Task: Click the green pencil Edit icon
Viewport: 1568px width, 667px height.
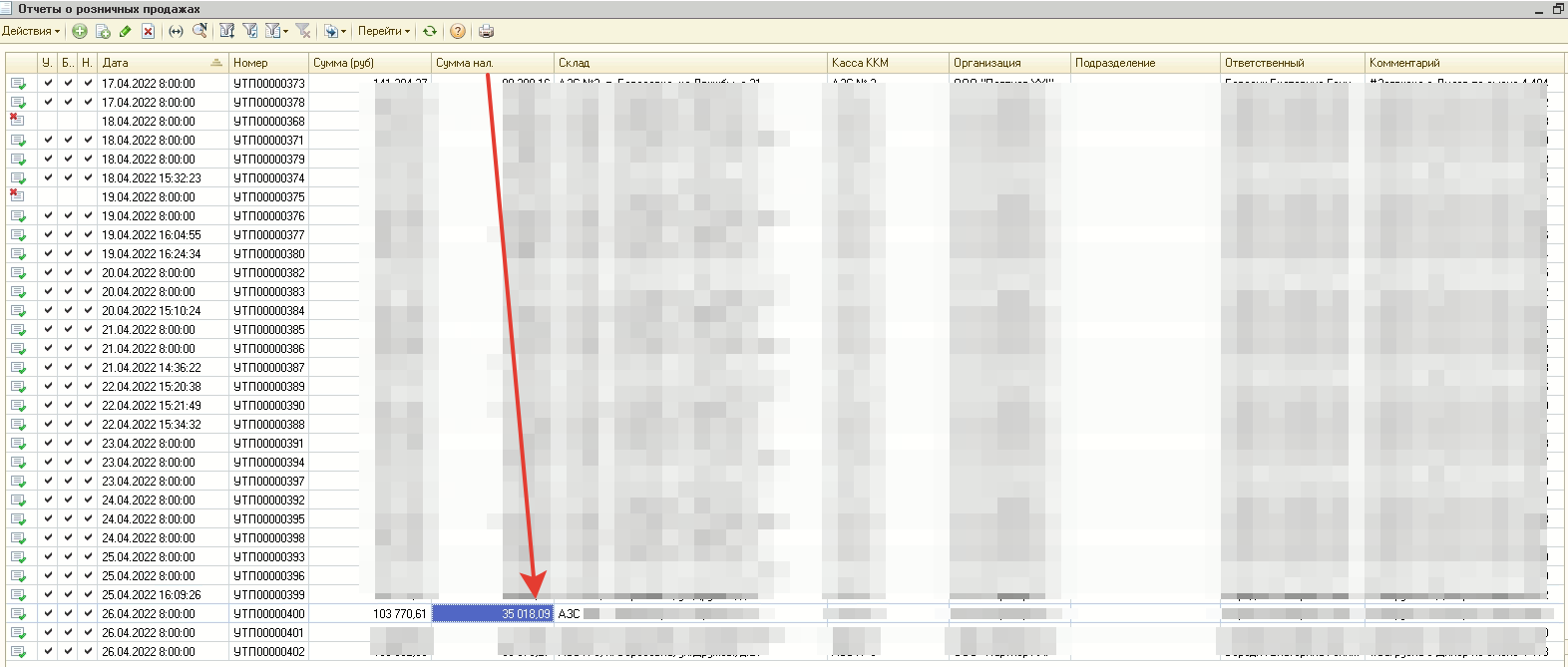Action: (x=126, y=31)
